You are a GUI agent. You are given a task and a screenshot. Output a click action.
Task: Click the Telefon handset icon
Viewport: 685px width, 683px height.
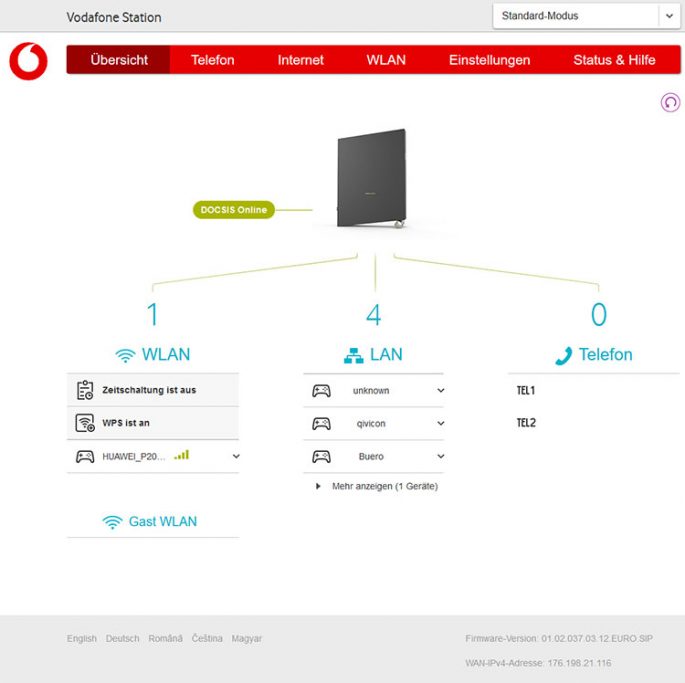[564, 355]
